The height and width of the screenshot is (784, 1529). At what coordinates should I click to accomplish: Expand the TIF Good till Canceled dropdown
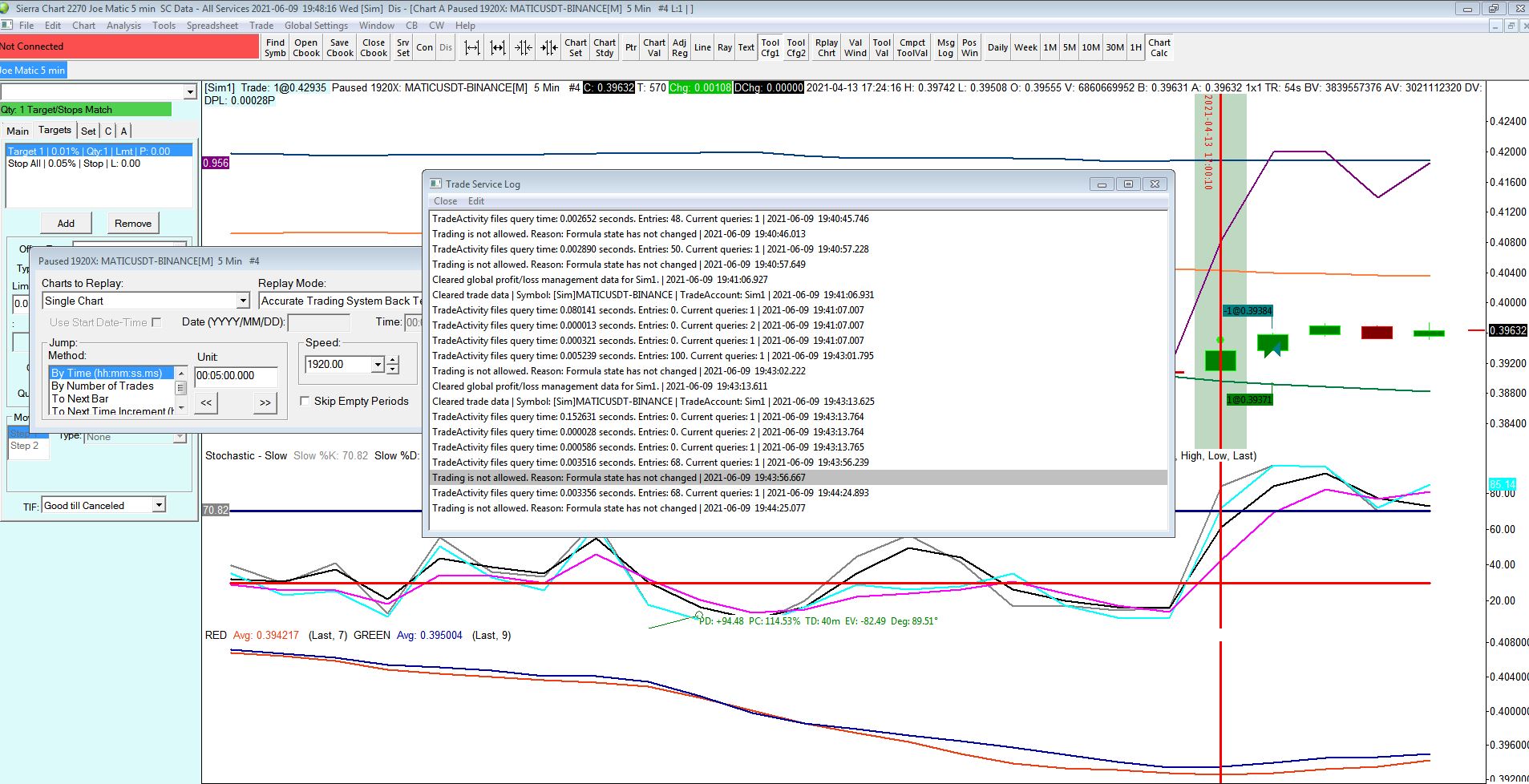[x=159, y=505]
